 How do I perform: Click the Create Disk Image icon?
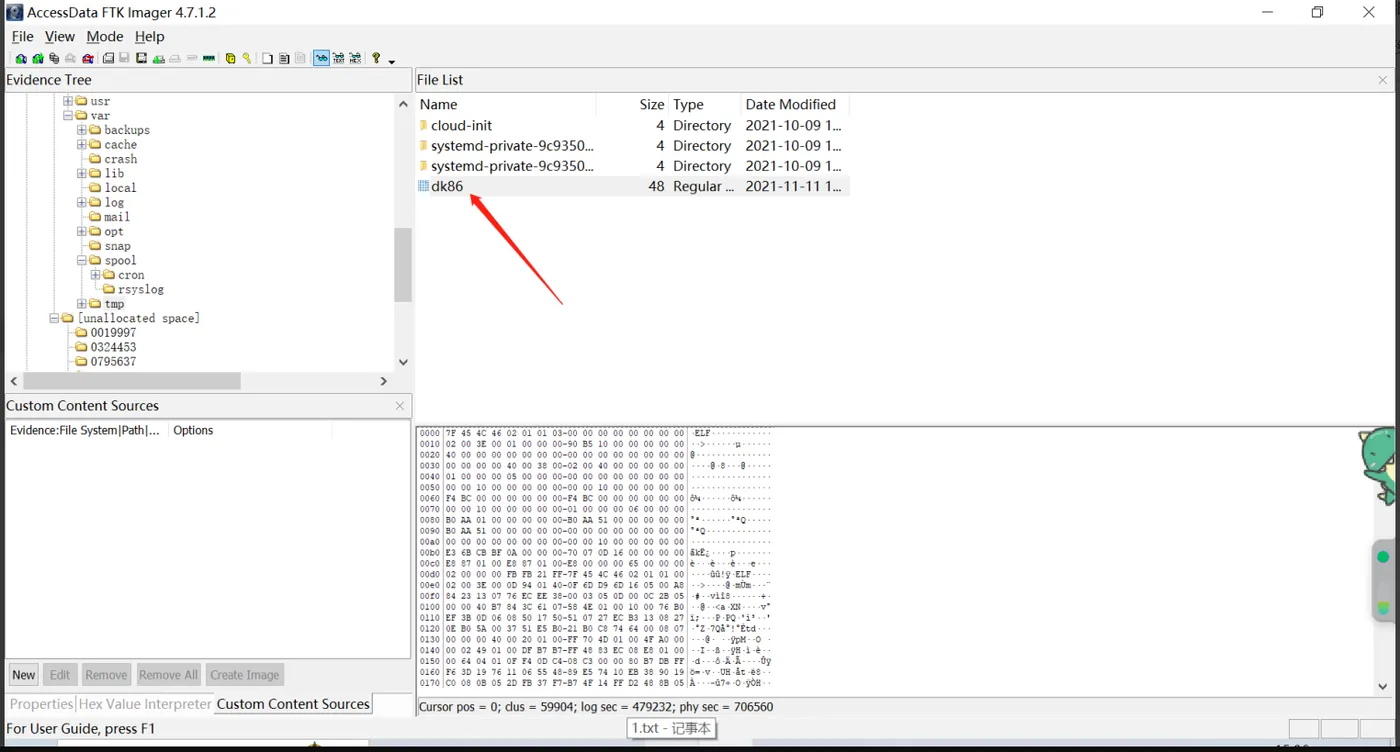click(108, 58)
